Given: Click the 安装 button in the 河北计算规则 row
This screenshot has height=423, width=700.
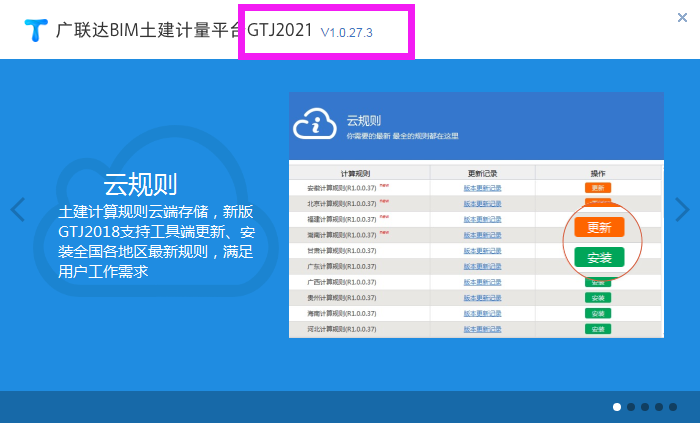Looking at the screenshot, I should point(598,329).
